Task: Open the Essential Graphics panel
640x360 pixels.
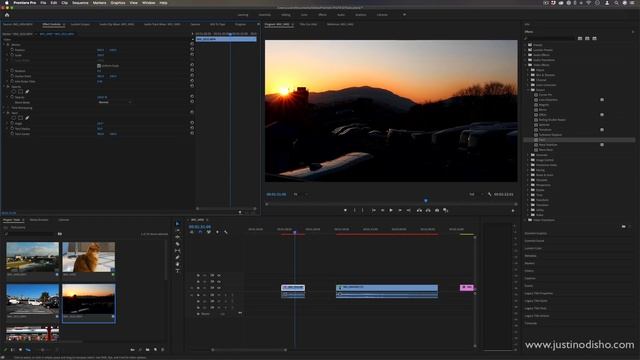Action: click(536, 233)
